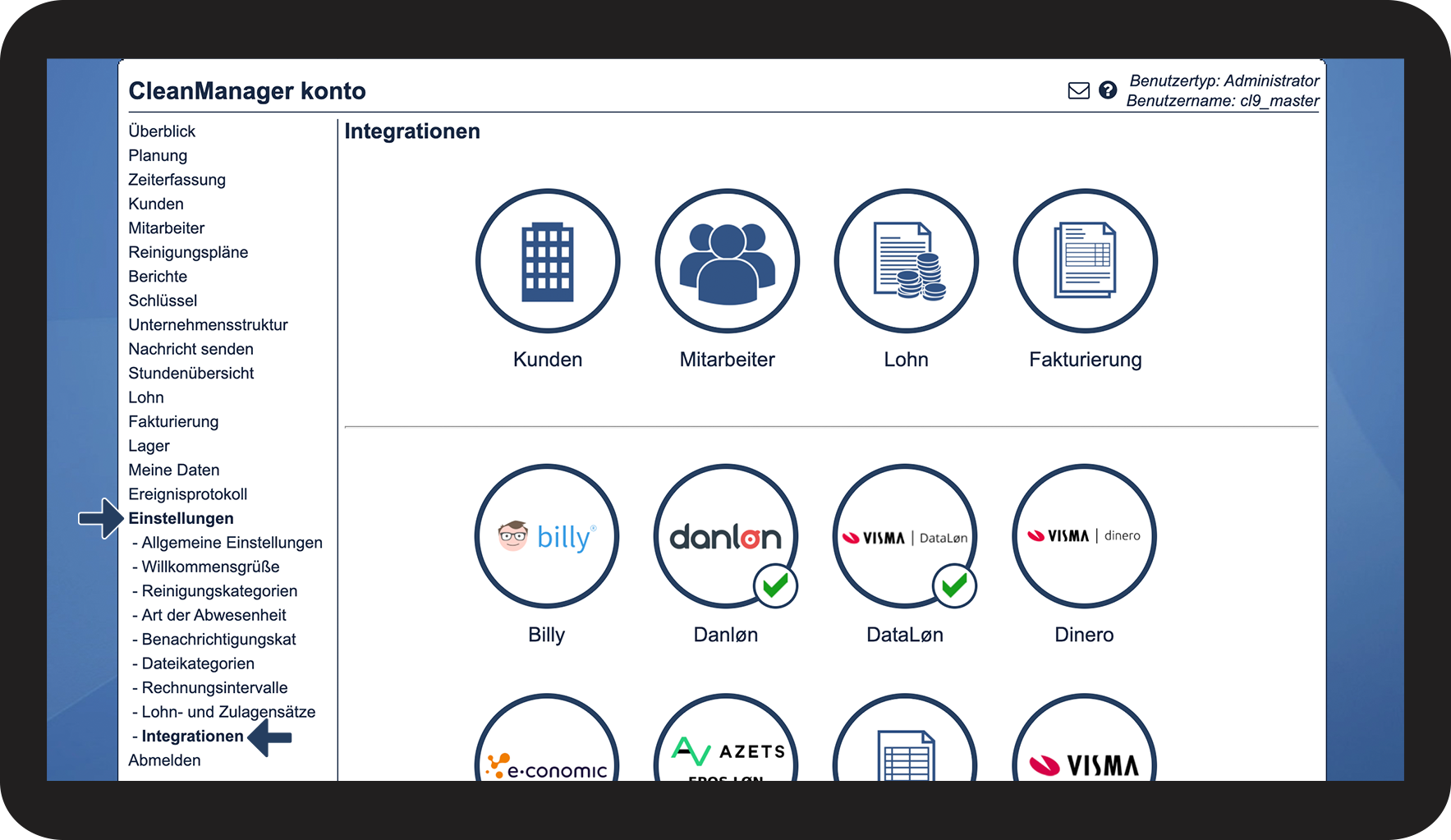Click the Dinero caption text
This screenshot has height=840, width=1451.
coord(1084,635)
